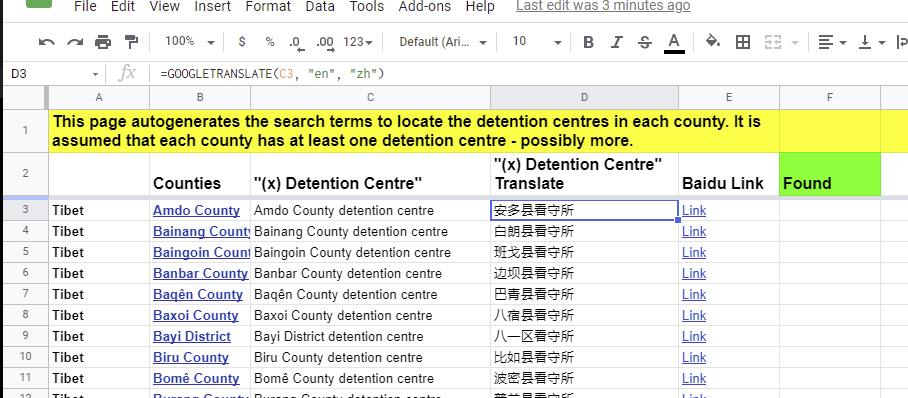908x398 pixels.
Task: Increase decimal places
Action: pyautogui.click(x=325, y=42)
